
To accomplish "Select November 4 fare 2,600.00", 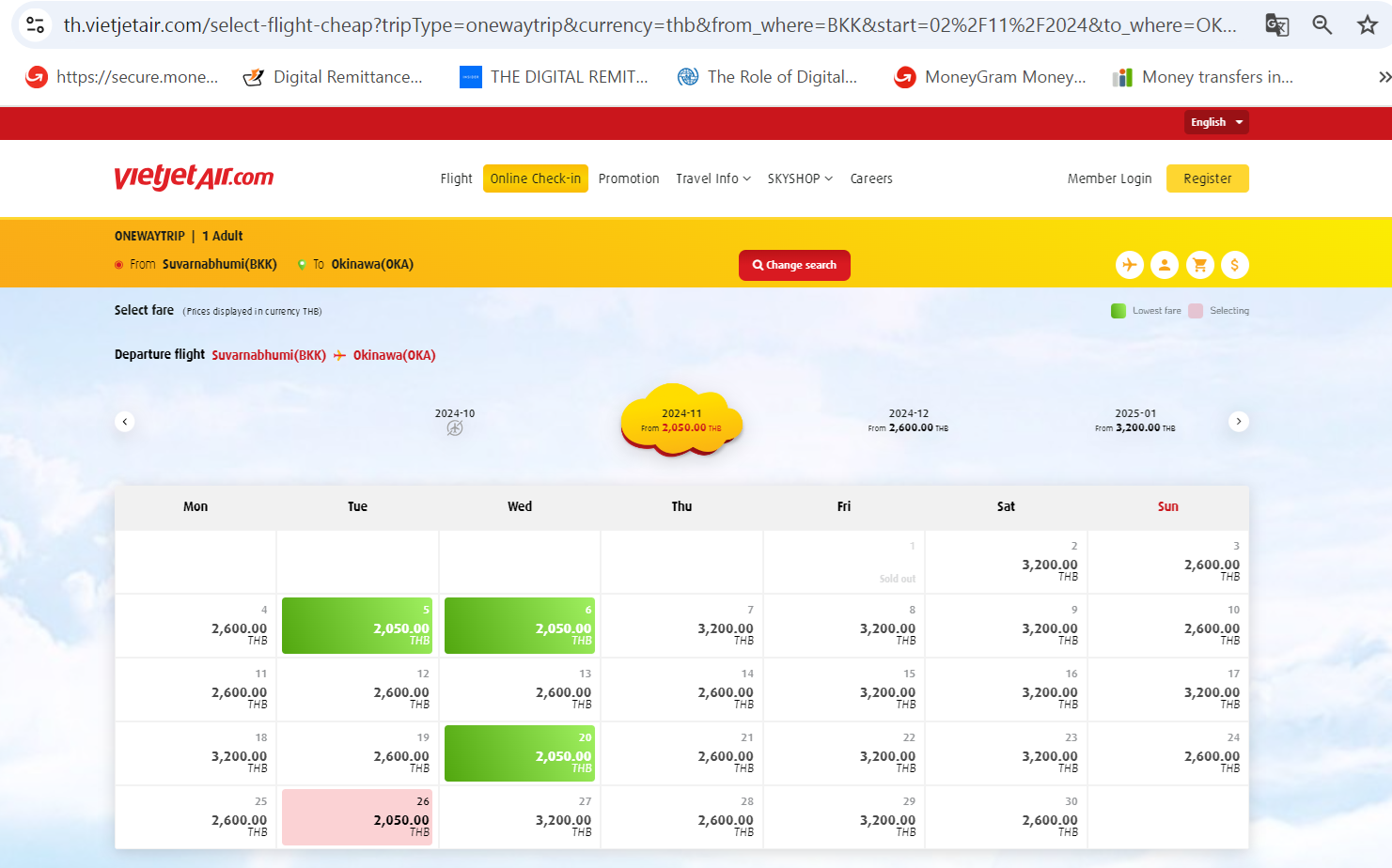I will 196,626.
